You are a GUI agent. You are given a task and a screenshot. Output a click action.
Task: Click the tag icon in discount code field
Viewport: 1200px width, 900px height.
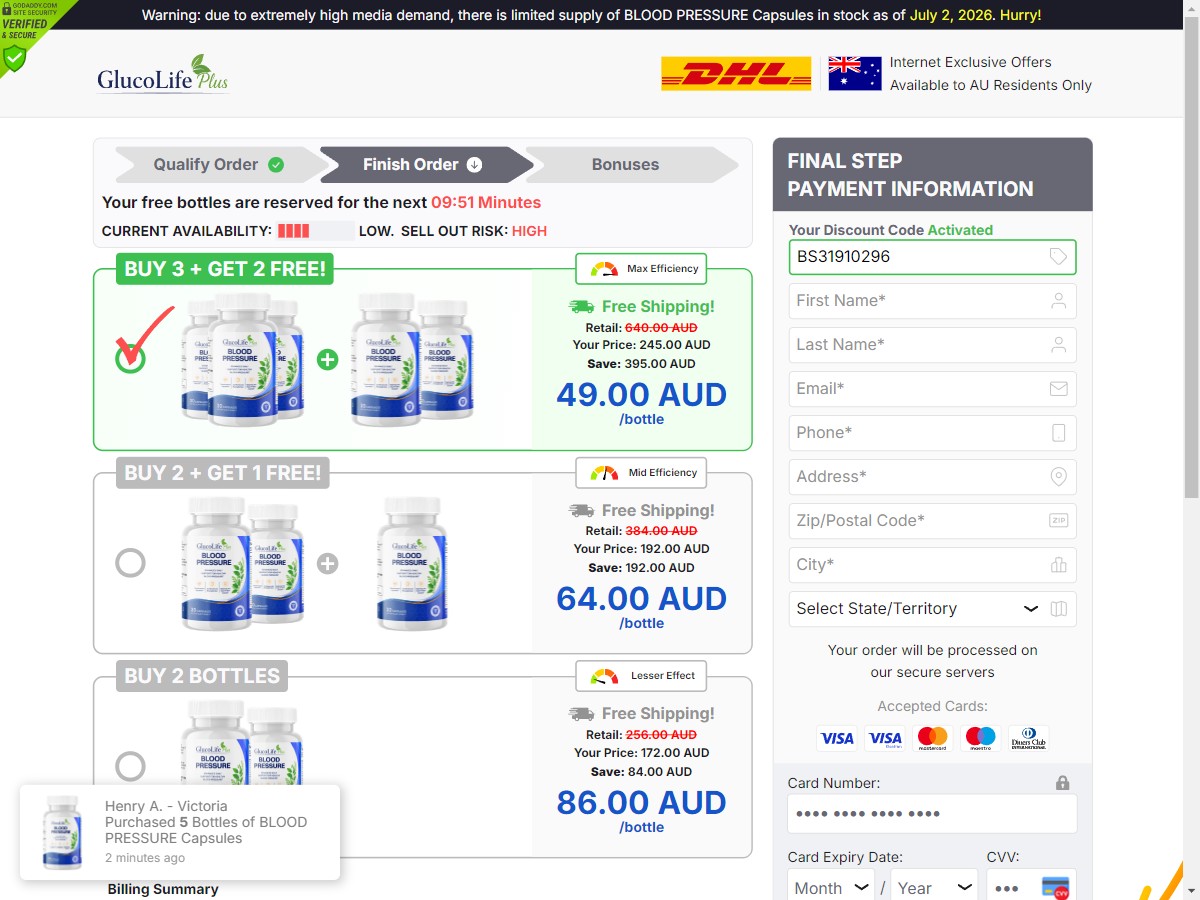pyautogui.click(x=1058, y=257)
